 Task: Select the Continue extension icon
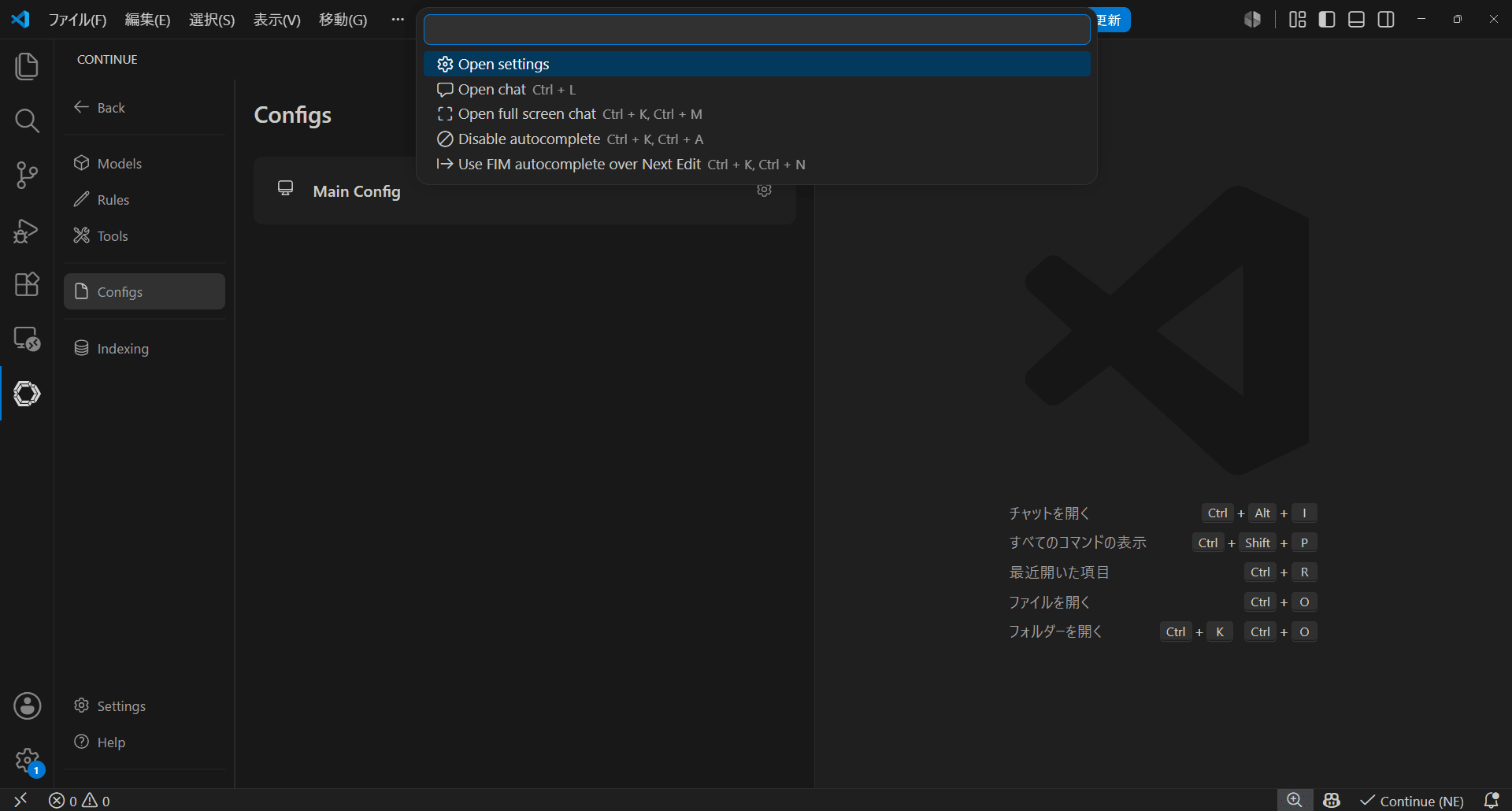tap(27, 394)
